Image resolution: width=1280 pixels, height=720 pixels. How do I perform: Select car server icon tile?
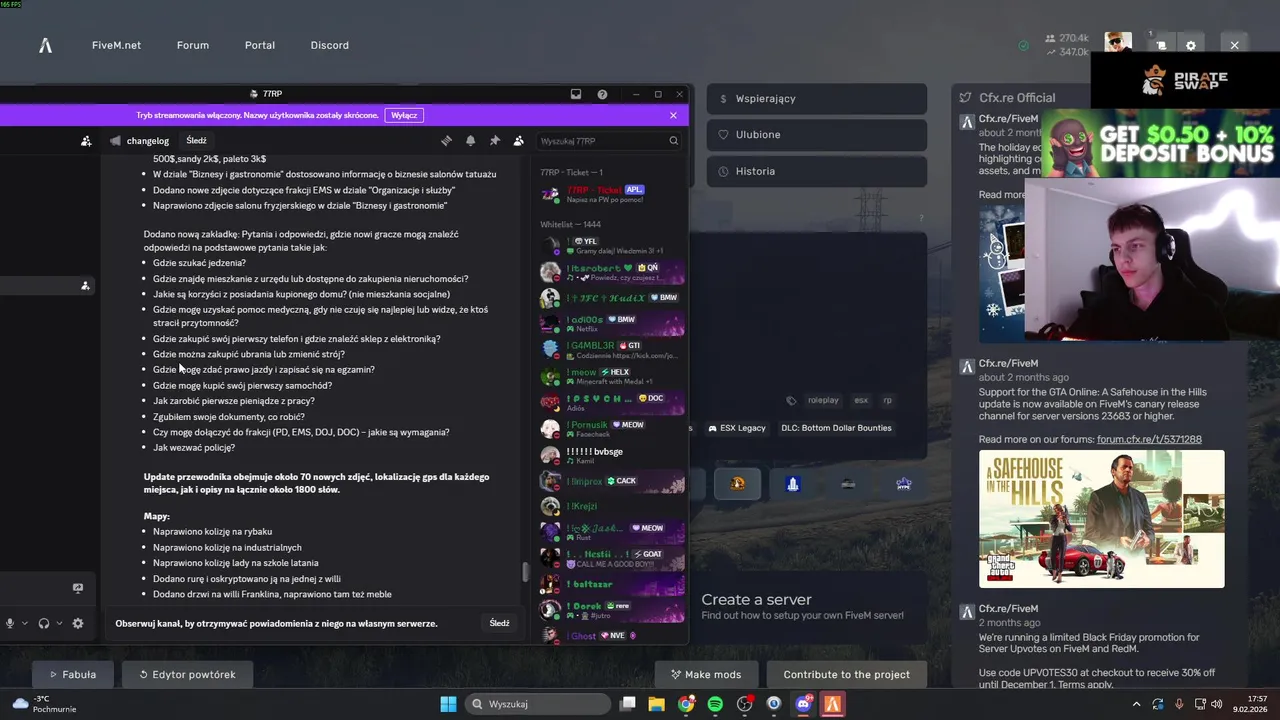tap(848, 483)
